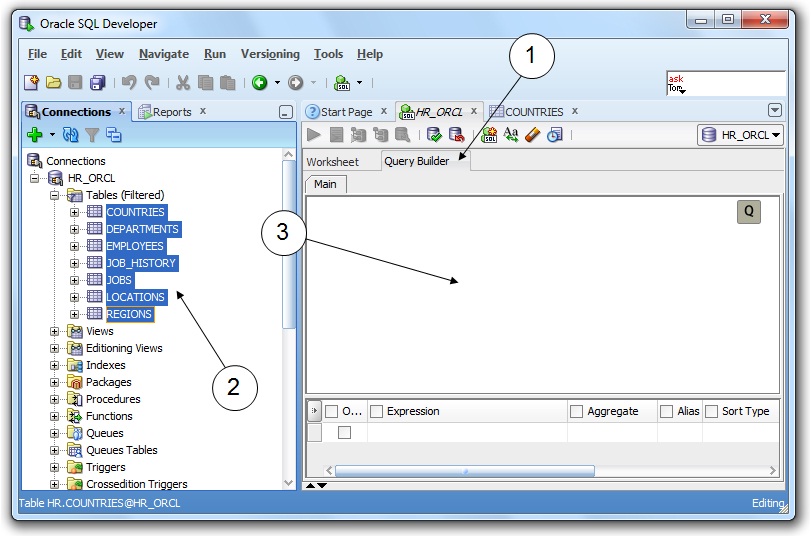Open the HR_ORCL connection dropdown
Screen dimensions: 811x536
741,135
